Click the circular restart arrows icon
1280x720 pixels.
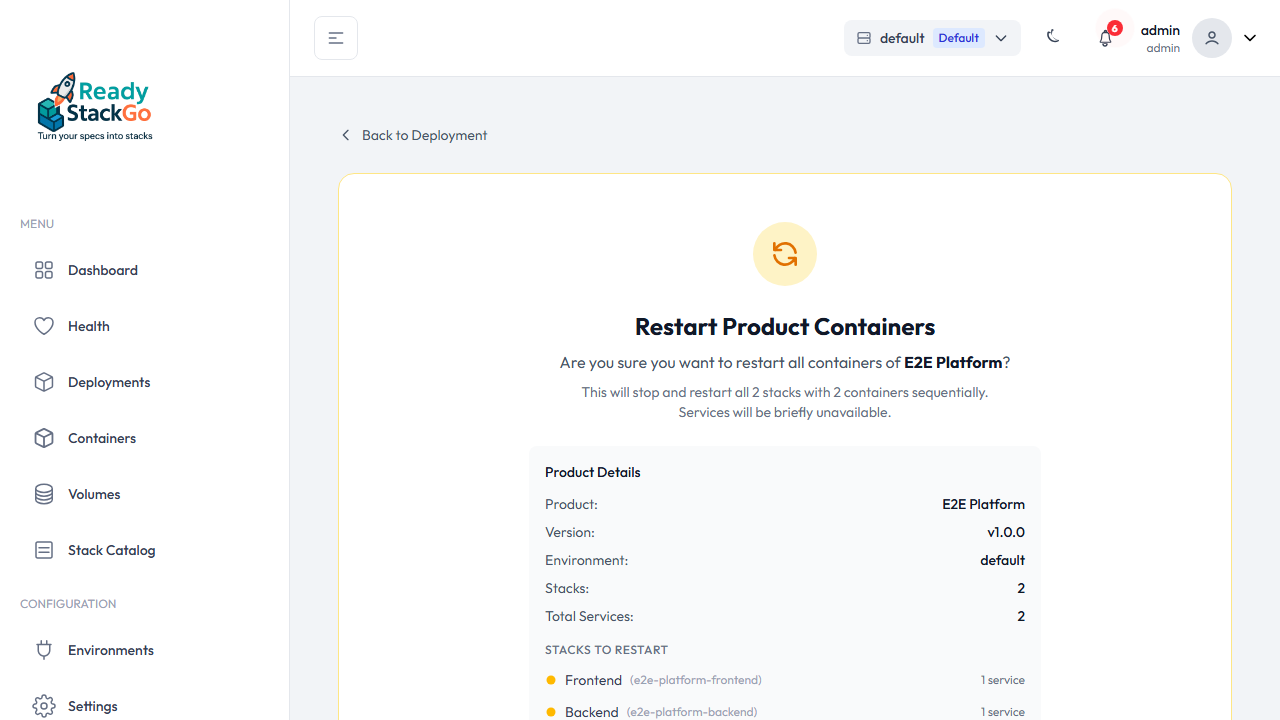click(784, 254)
